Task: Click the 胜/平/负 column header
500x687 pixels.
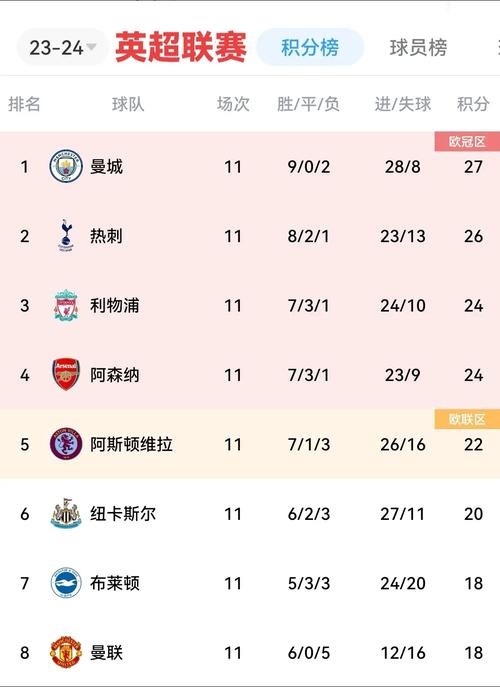Action: 309,104
